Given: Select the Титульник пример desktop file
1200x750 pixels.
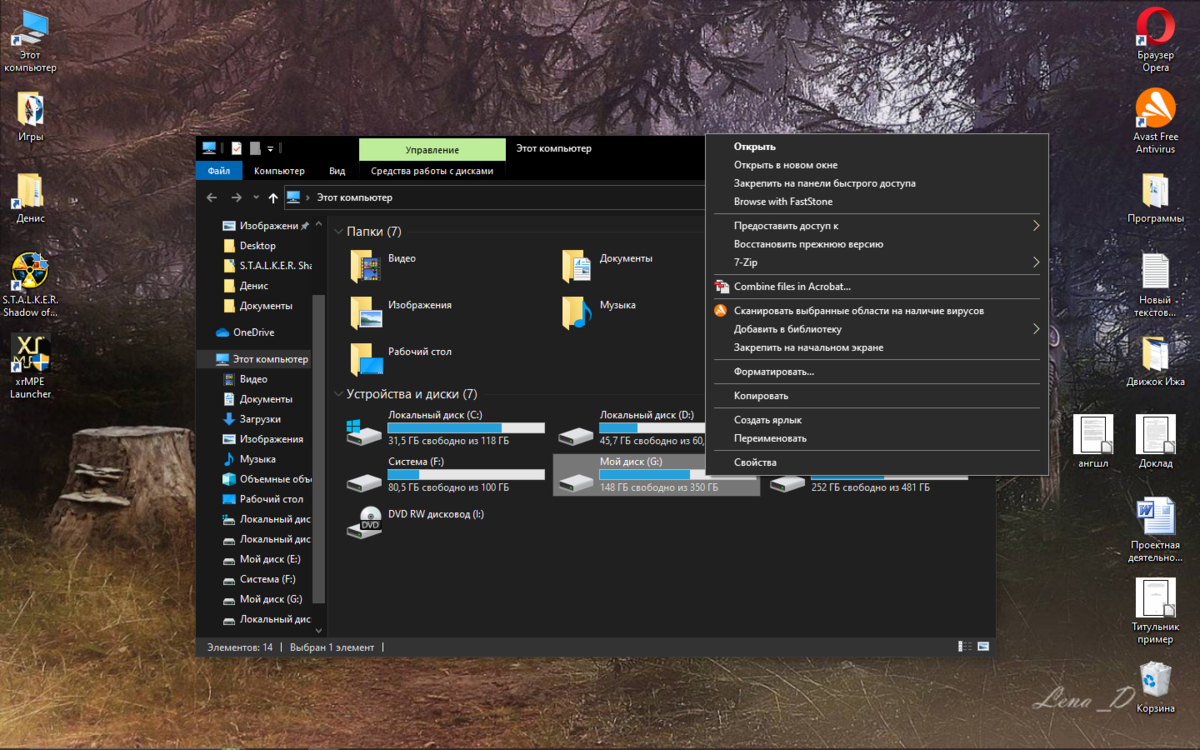Looking at the screenshot, I should 1155,611.
